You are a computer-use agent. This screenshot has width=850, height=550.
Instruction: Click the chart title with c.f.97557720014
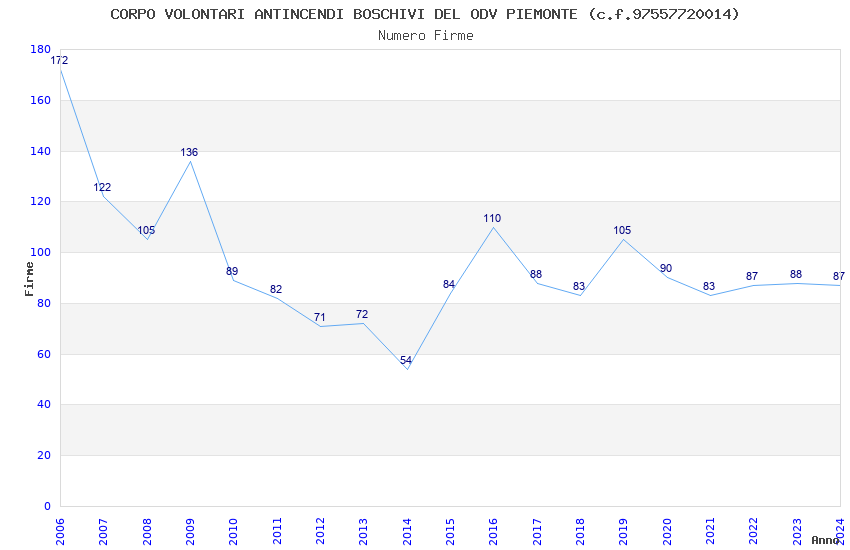424,14
